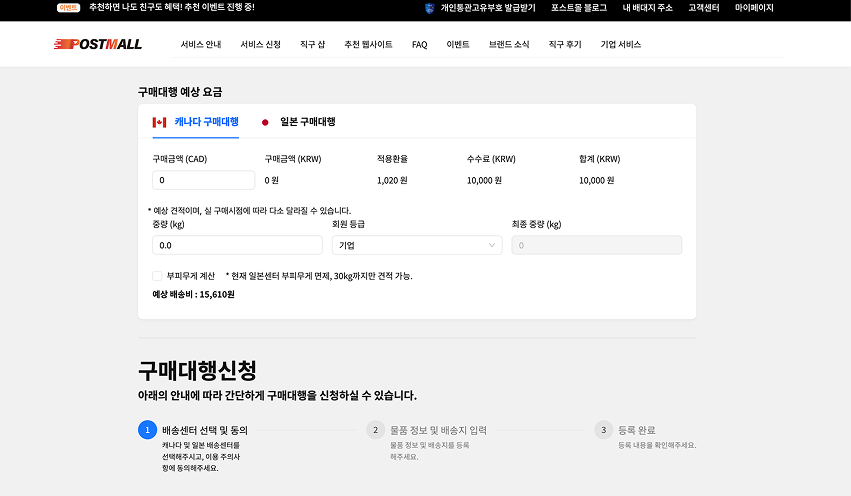Image resolution: width=851 pixels, height=496 pixels.
Task: Click the 구매금액 (CAD) input field
Action: 204,180
